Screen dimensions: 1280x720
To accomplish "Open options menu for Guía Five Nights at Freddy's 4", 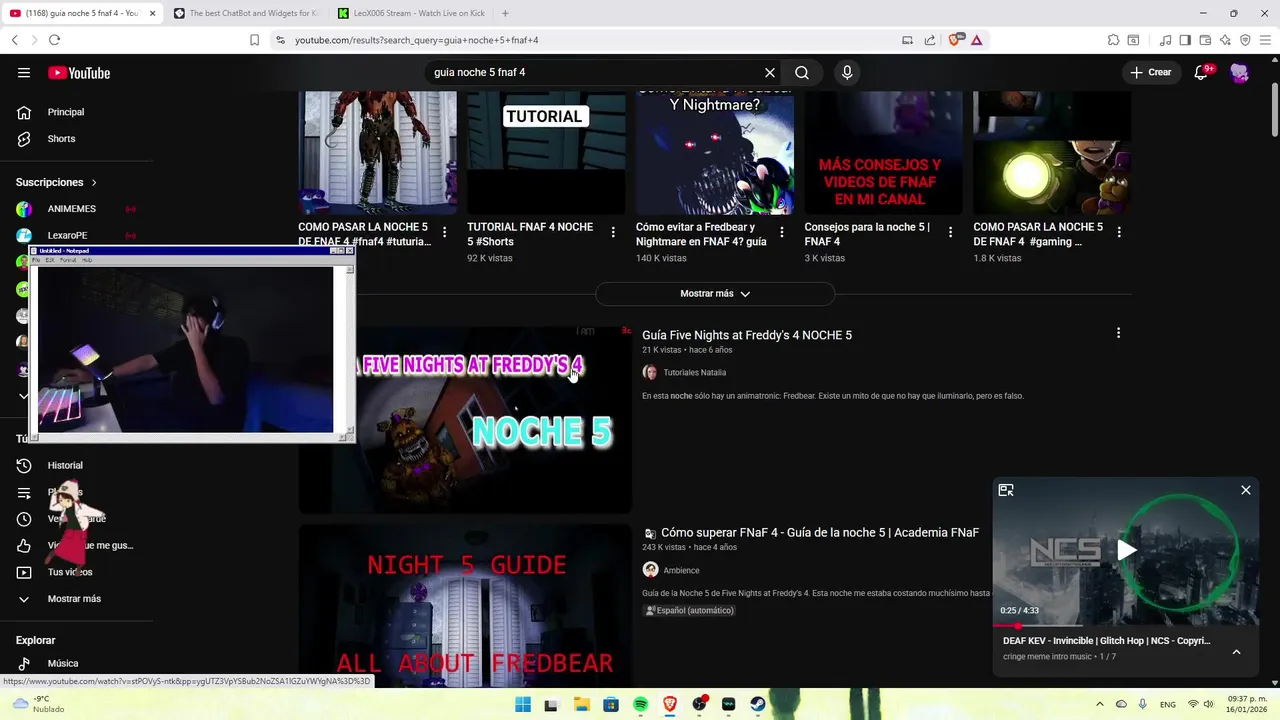I will (1118, 333).
